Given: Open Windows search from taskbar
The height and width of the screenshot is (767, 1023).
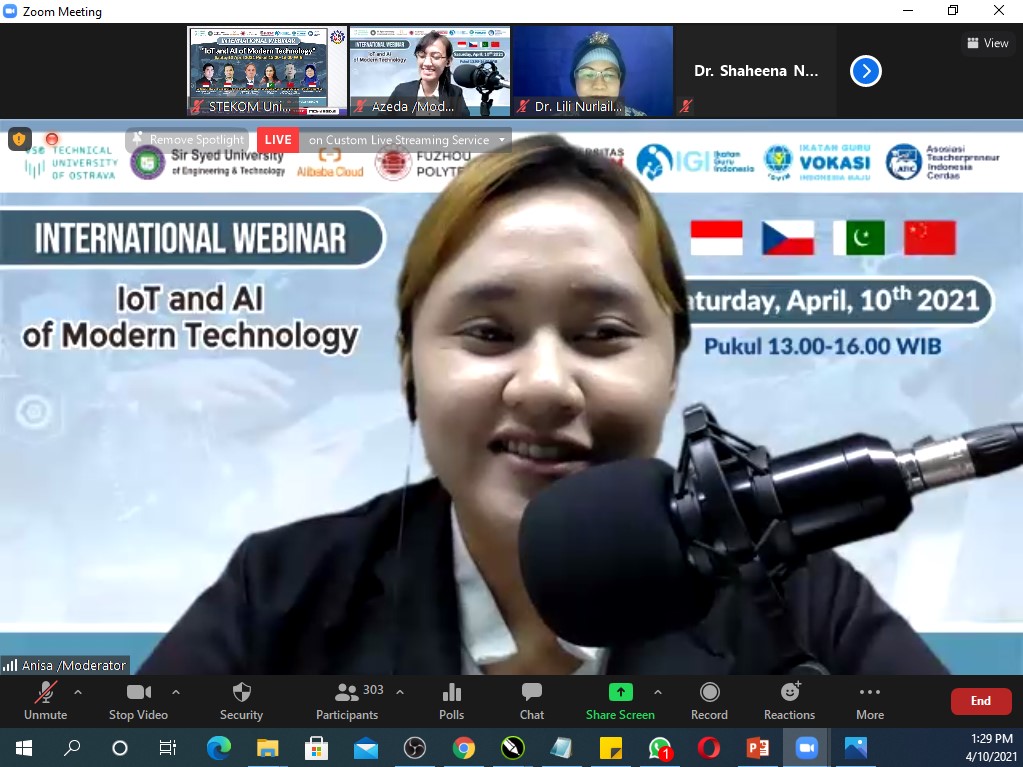Looking at the screenshot, I should pyautogui.click(x=72, y=747).
